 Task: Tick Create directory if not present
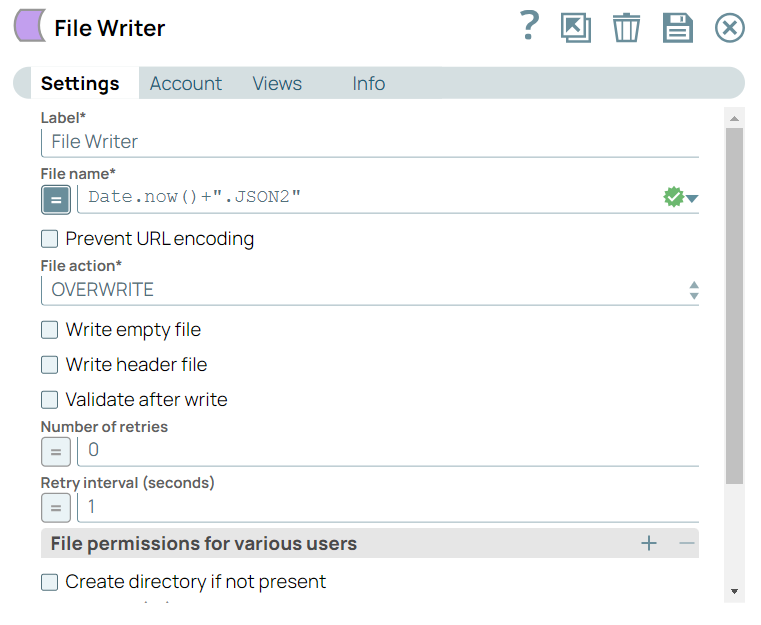pos(49,582)
